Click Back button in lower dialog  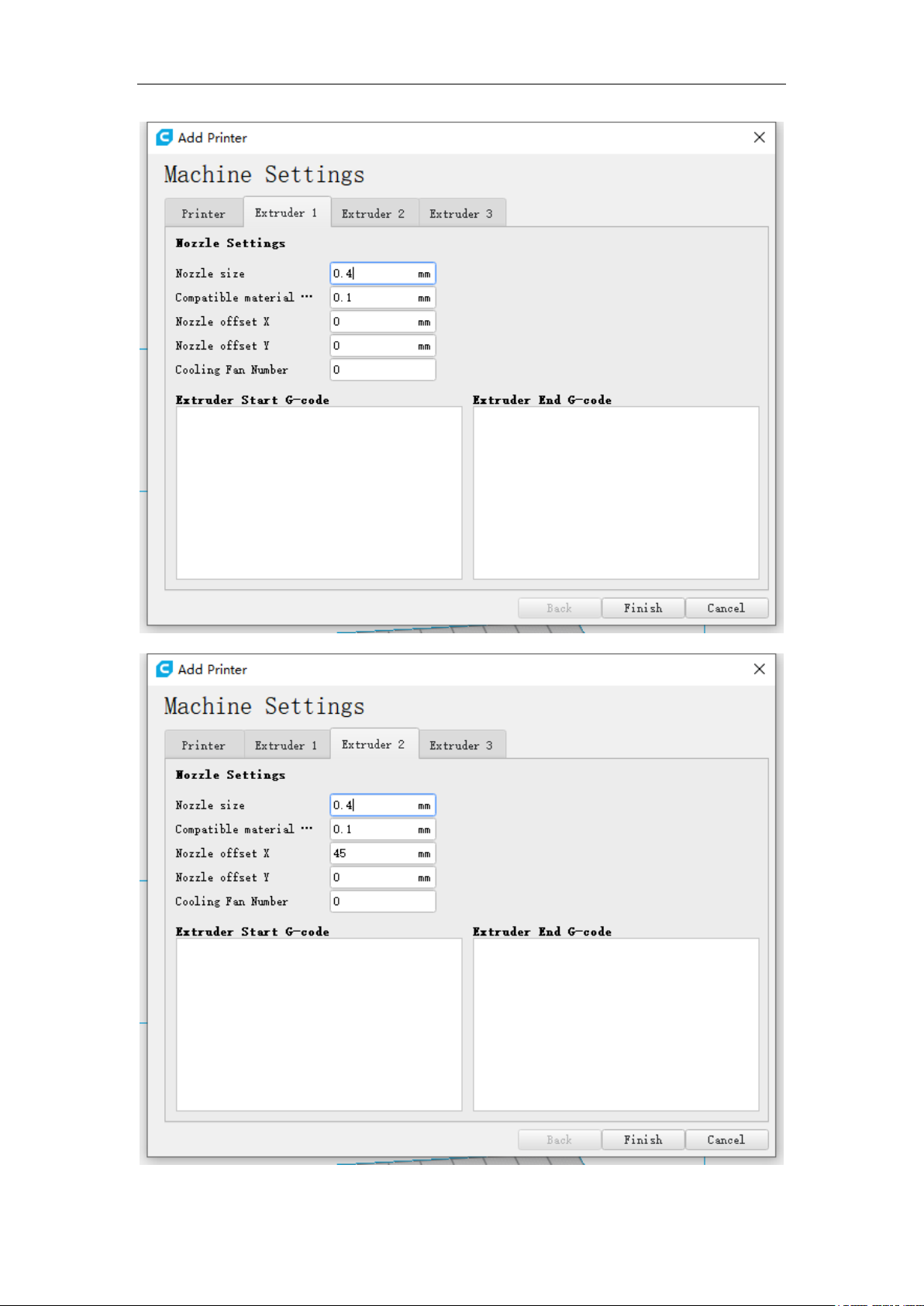(x=560, y=1140)
